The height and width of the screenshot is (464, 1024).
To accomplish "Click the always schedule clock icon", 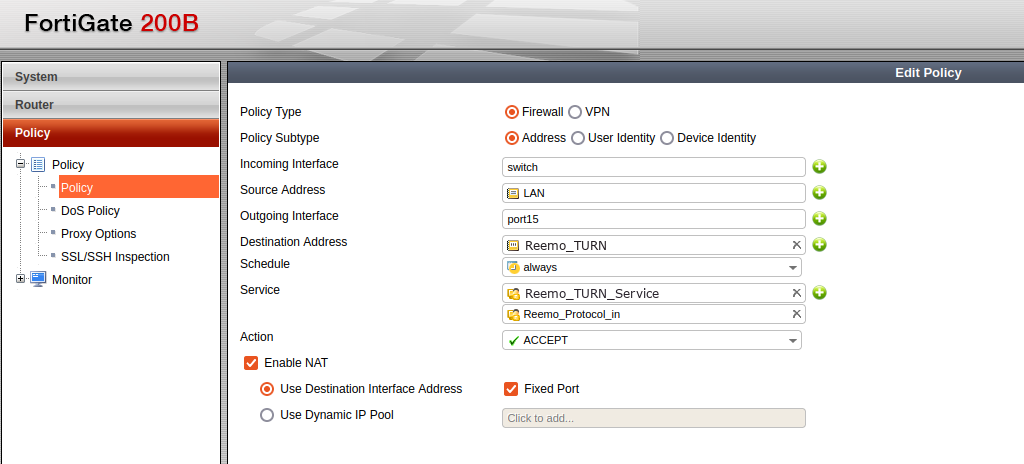I will pyautogui.click(x=513, y=267).
